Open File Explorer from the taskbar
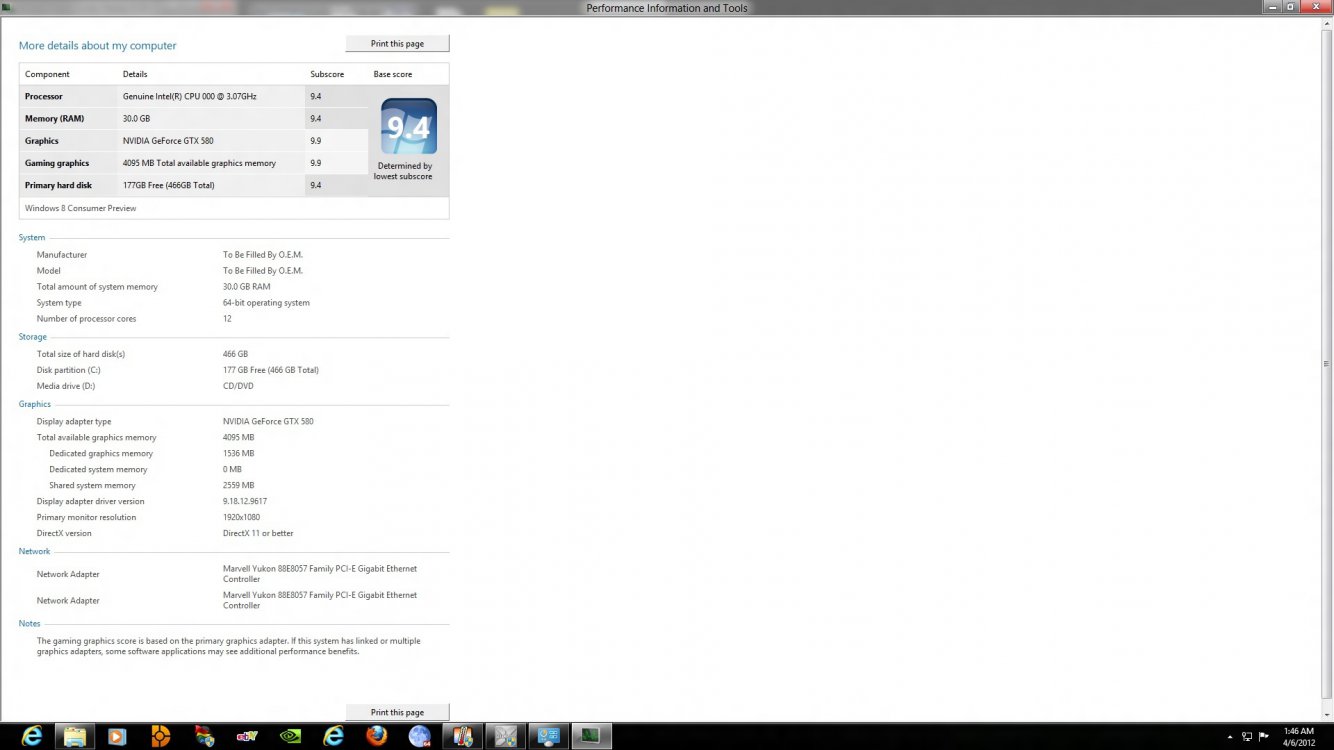 pyautogui.click(x=75, y=736)
